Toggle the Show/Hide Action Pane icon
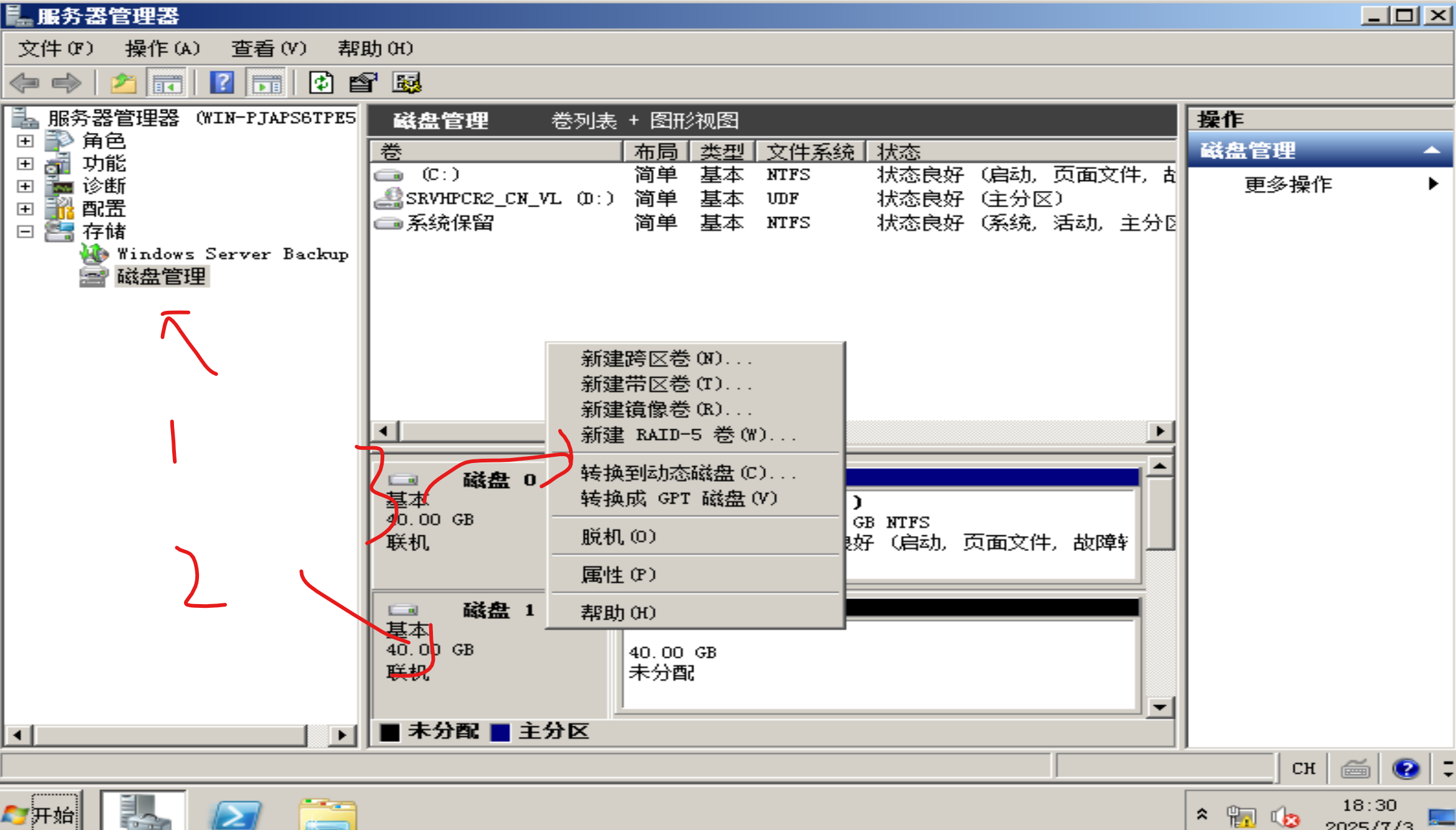This screenshot has height=830, width=1456. (x=267, y=82)
